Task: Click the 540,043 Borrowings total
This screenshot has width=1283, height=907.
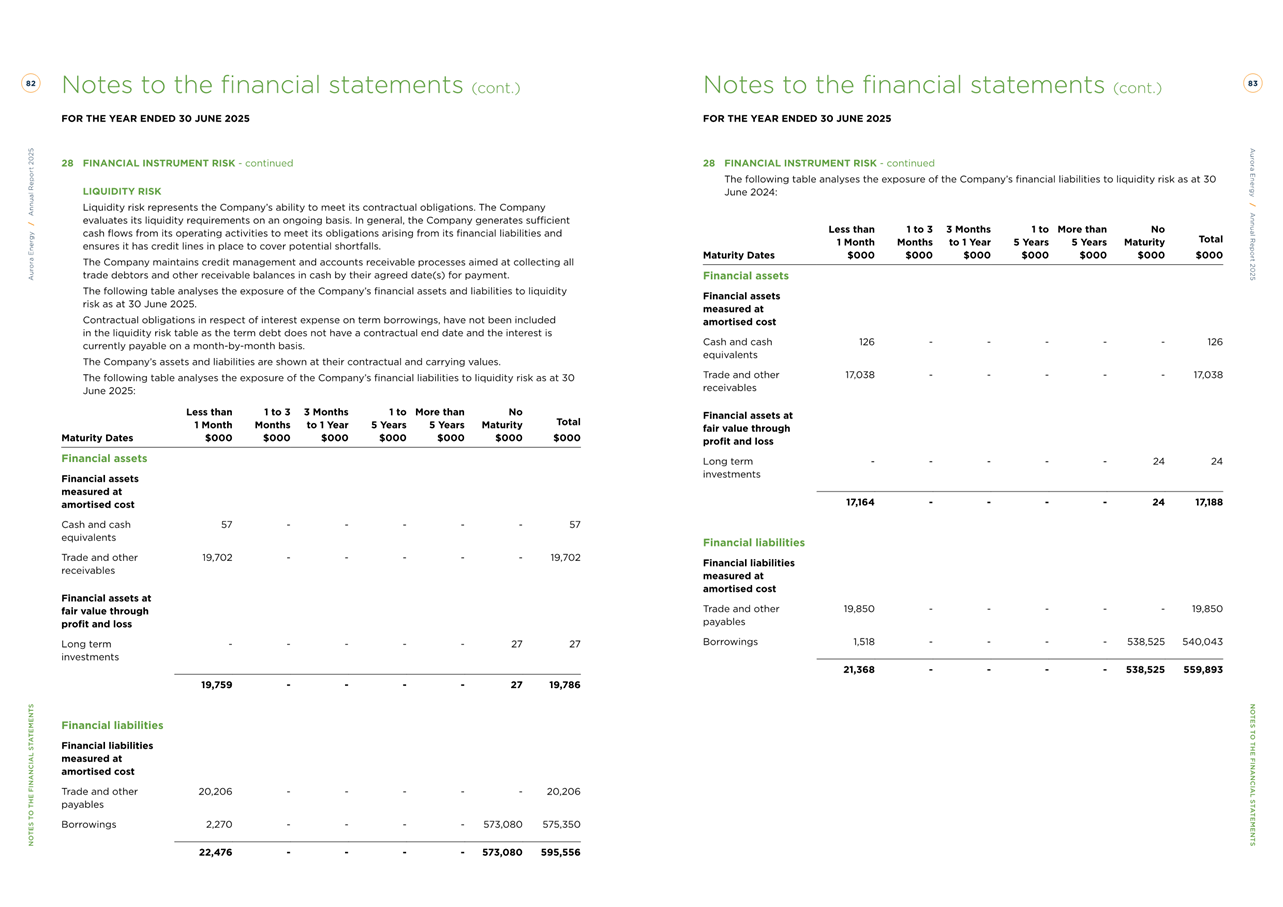Action: (1202, 642)
